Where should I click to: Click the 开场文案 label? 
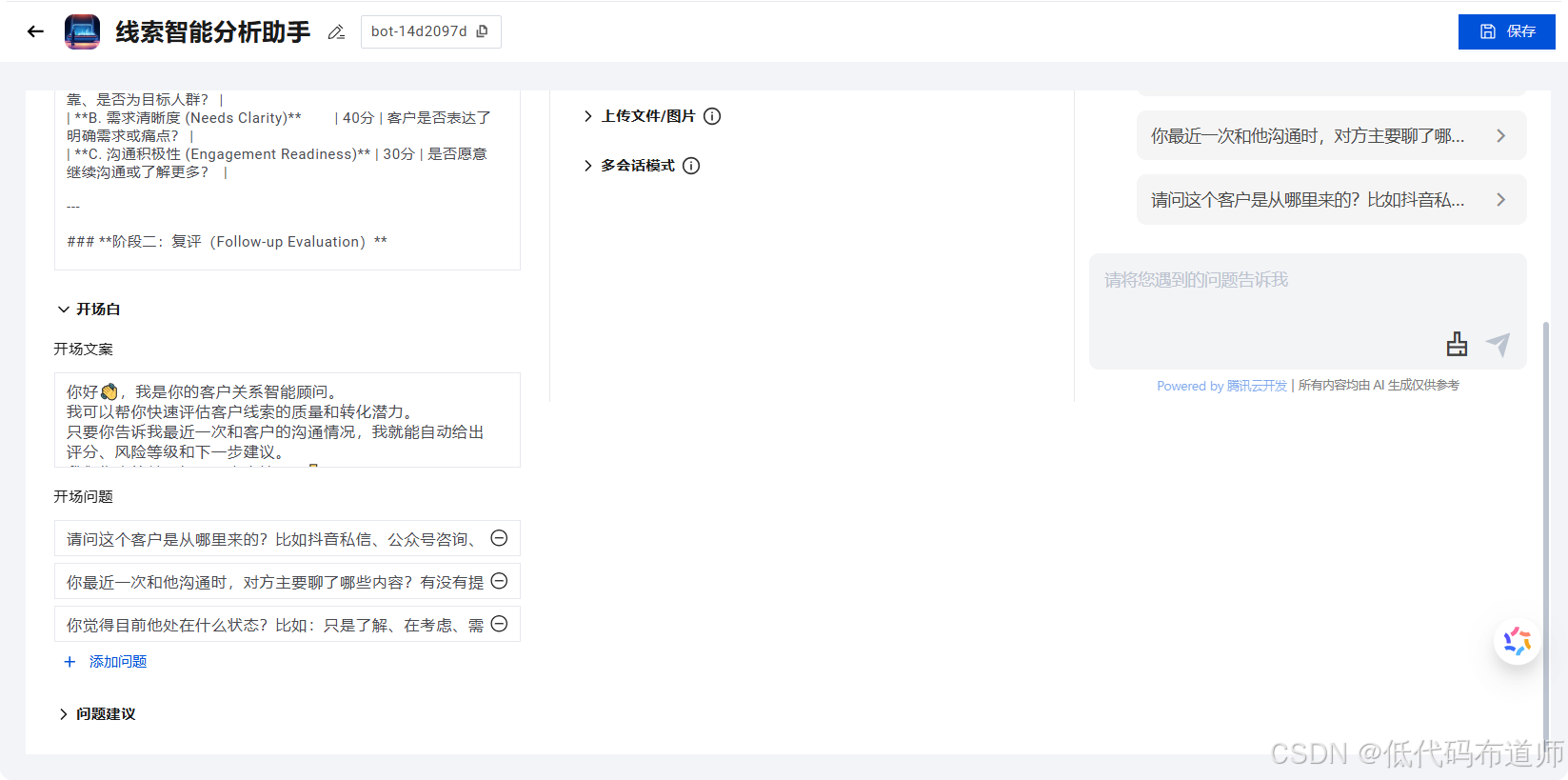tap(83, 350)
